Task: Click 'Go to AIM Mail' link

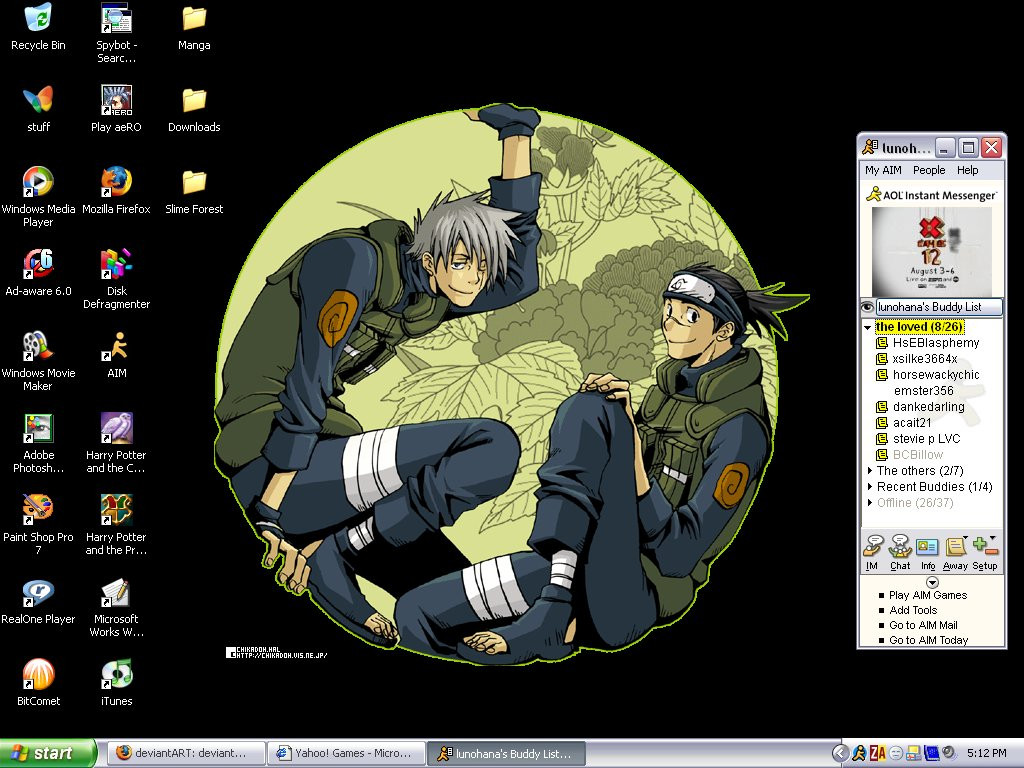Action: [923, 625]
